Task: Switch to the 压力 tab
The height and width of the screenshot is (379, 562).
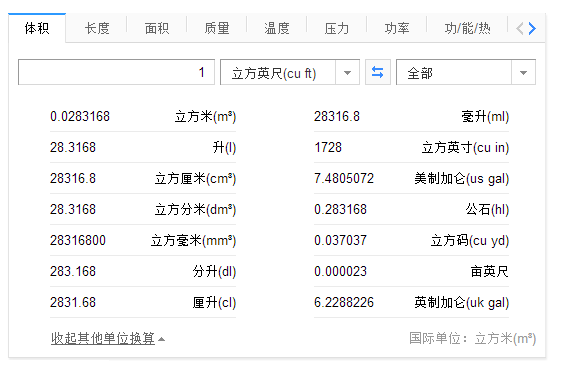Action: (x=337, y=28)
